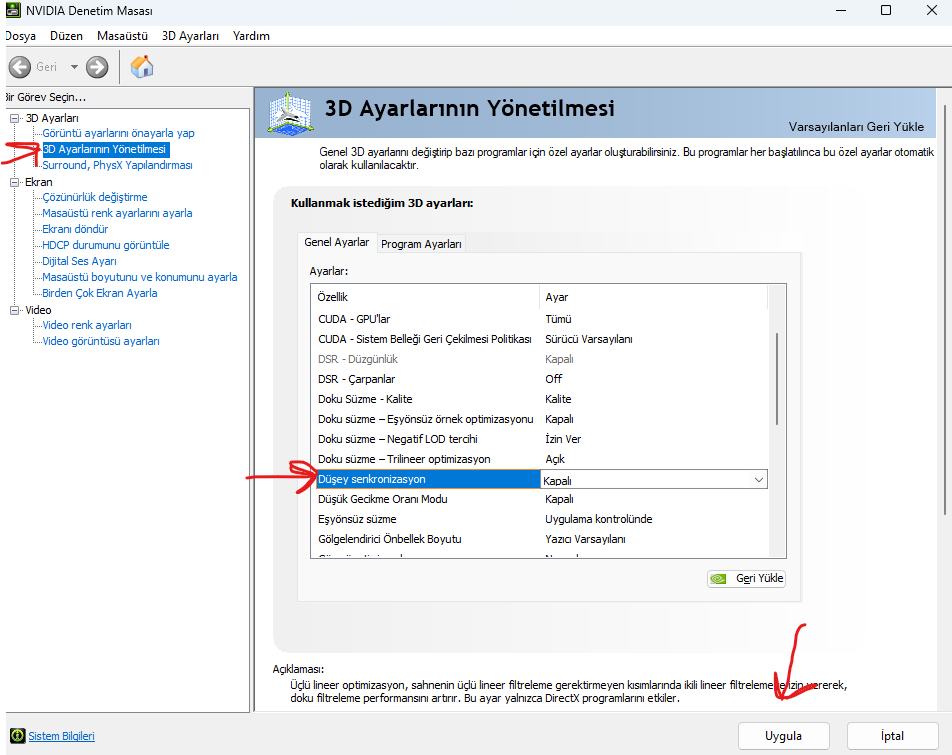The image size is (952, 755).
Task: Collapse the Video tree node
Action: tap(15, 310)
